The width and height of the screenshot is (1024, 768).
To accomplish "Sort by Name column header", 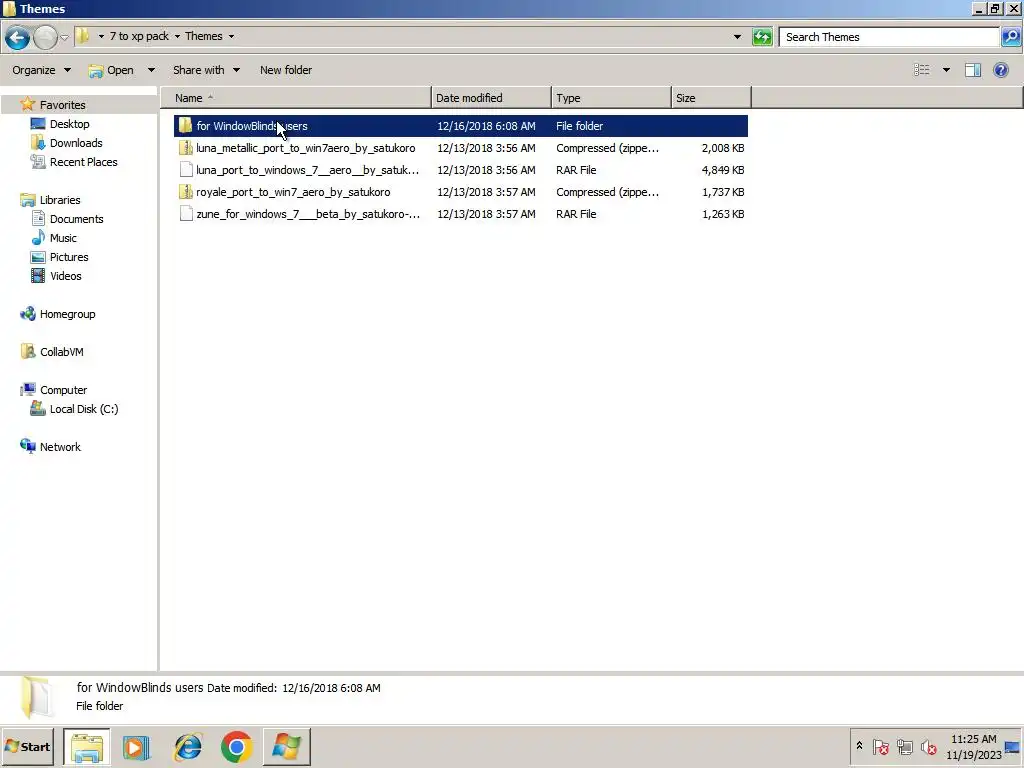I will 296,98.
